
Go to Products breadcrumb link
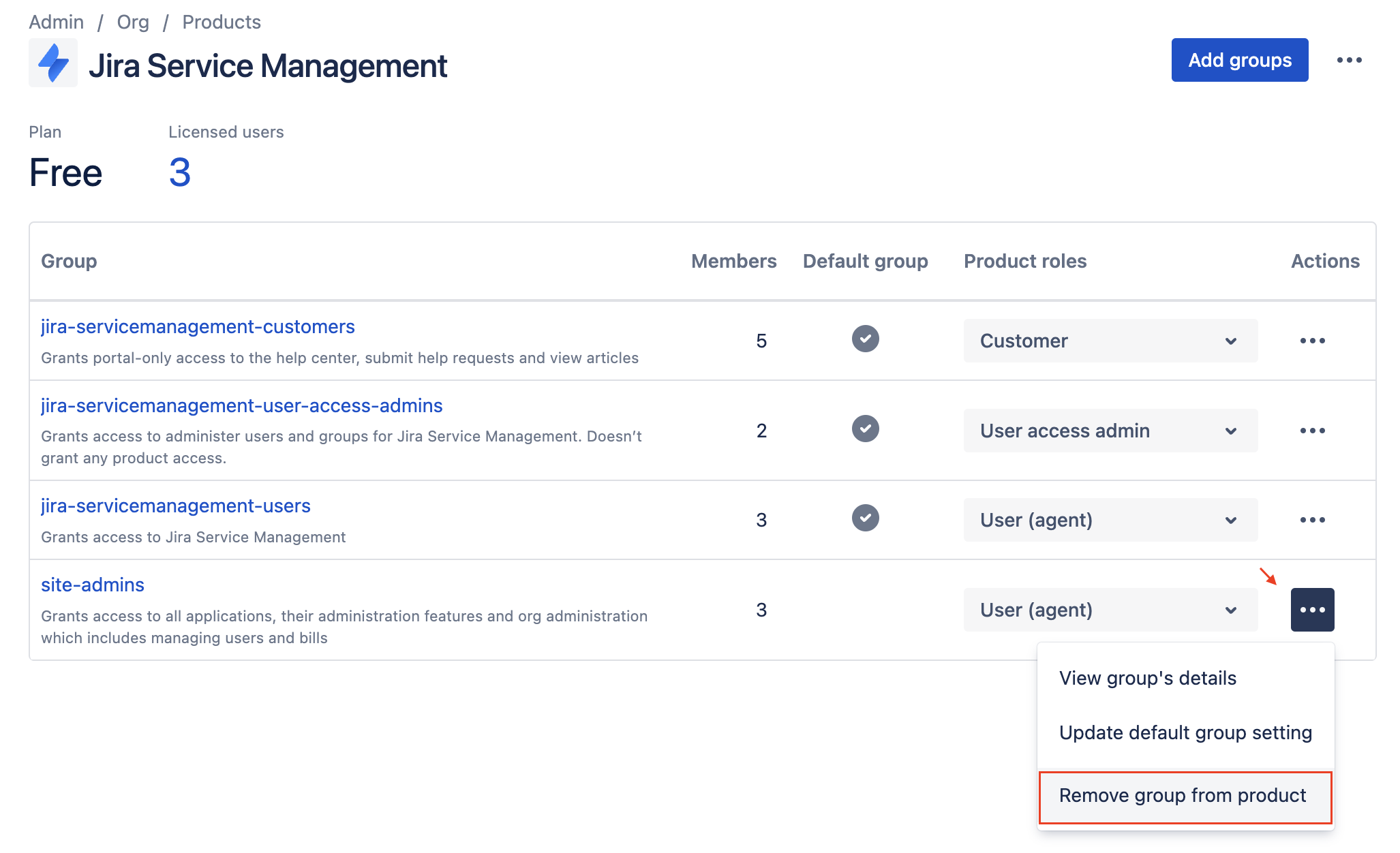pos(222,22)
